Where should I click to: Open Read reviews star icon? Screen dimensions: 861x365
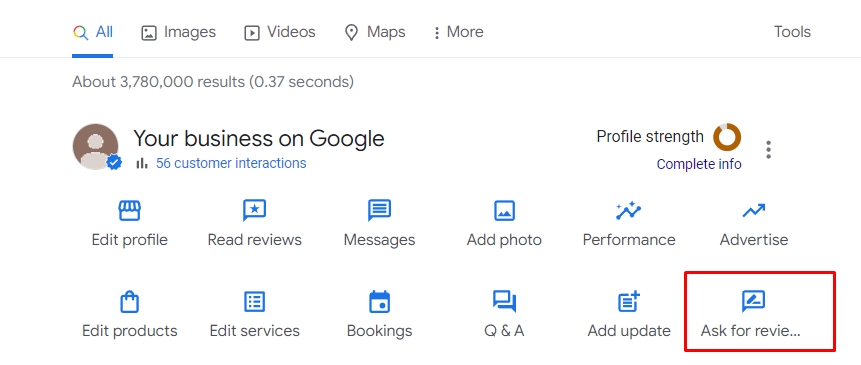click(x=254, y=210)
